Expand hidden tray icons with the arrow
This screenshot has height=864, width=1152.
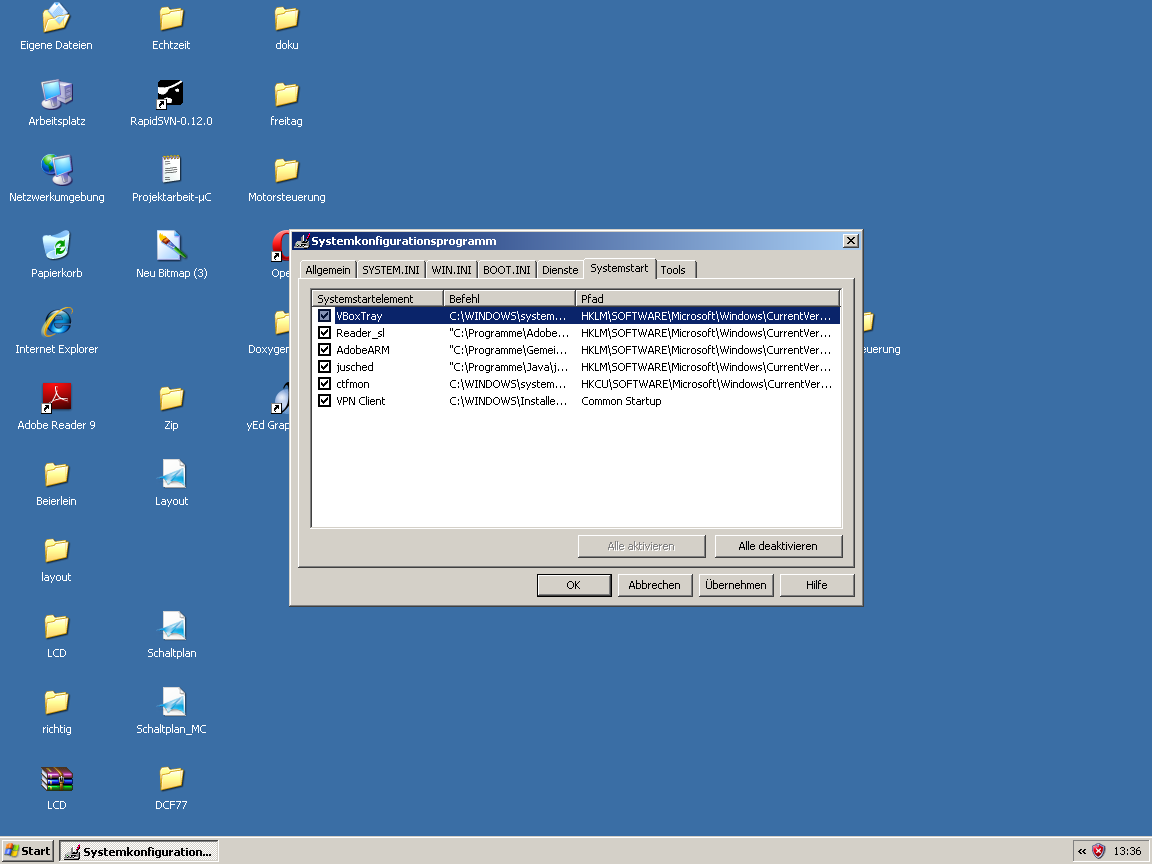coord(1082,851)
